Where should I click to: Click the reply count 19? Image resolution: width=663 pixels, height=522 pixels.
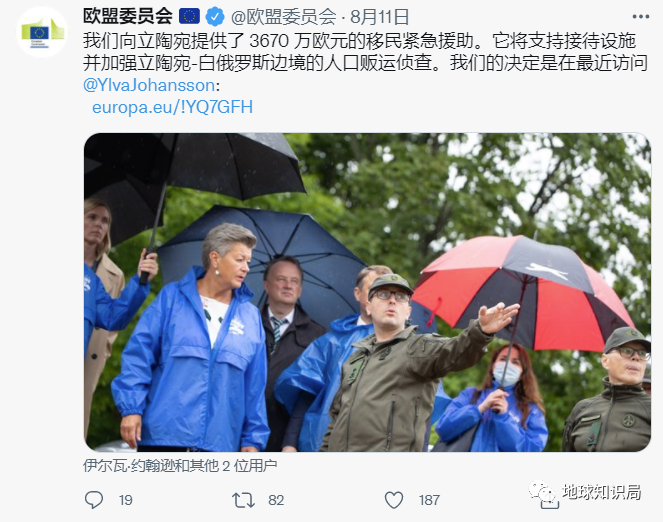(x=126, y=500)
